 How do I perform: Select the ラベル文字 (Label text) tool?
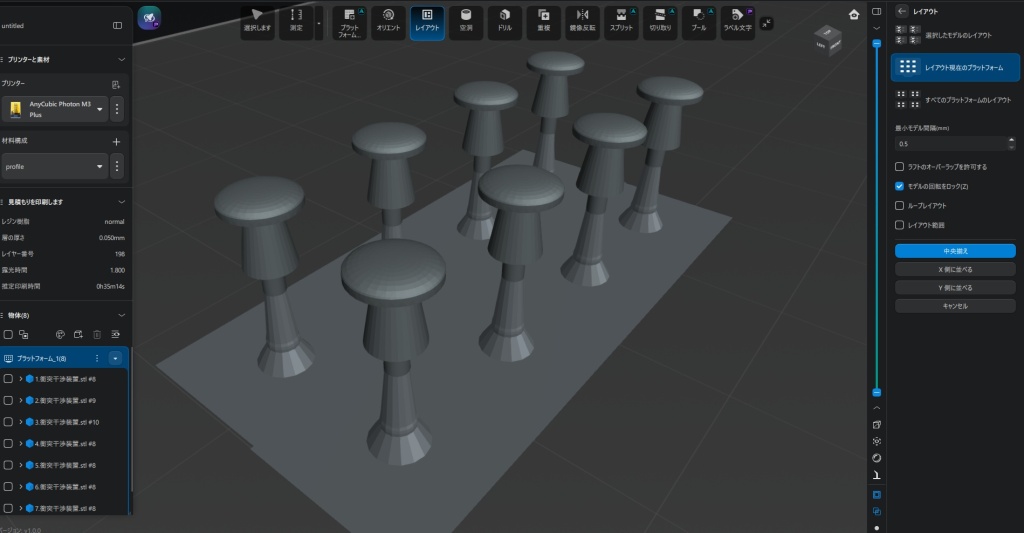[x=738, y=21]
